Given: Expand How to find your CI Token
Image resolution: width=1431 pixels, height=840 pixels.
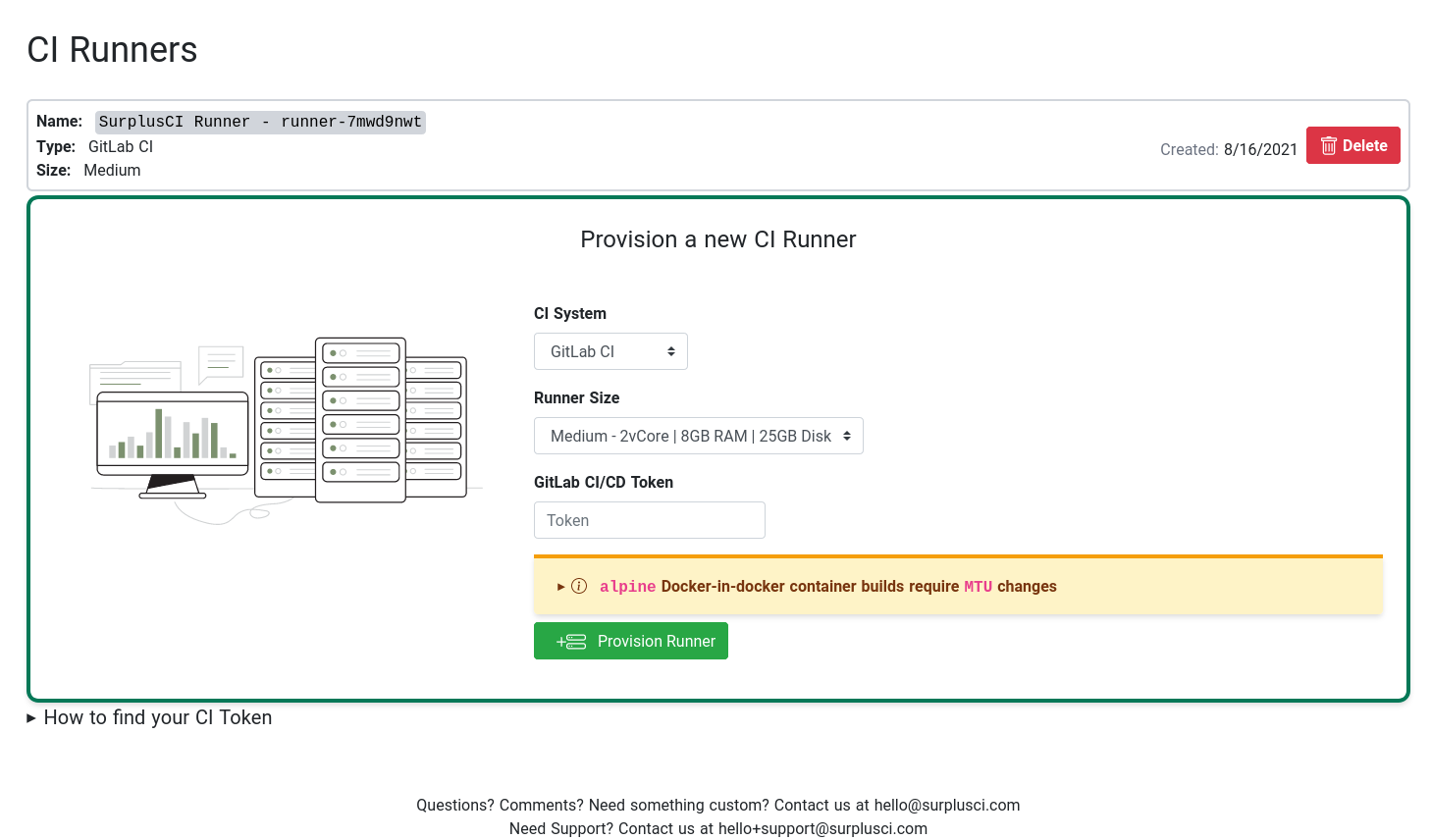Looking at the screenshot, I should pyautogui.click(x=149, y=717).
